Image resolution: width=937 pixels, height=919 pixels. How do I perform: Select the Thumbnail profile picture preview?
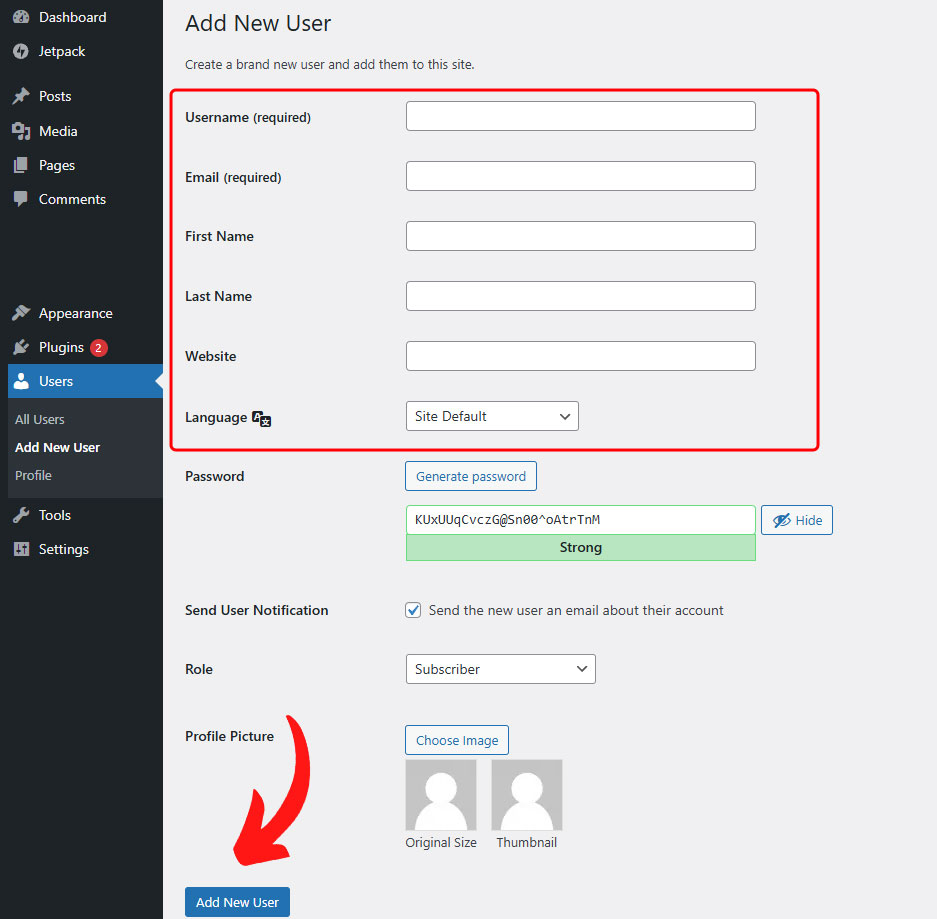526,795
